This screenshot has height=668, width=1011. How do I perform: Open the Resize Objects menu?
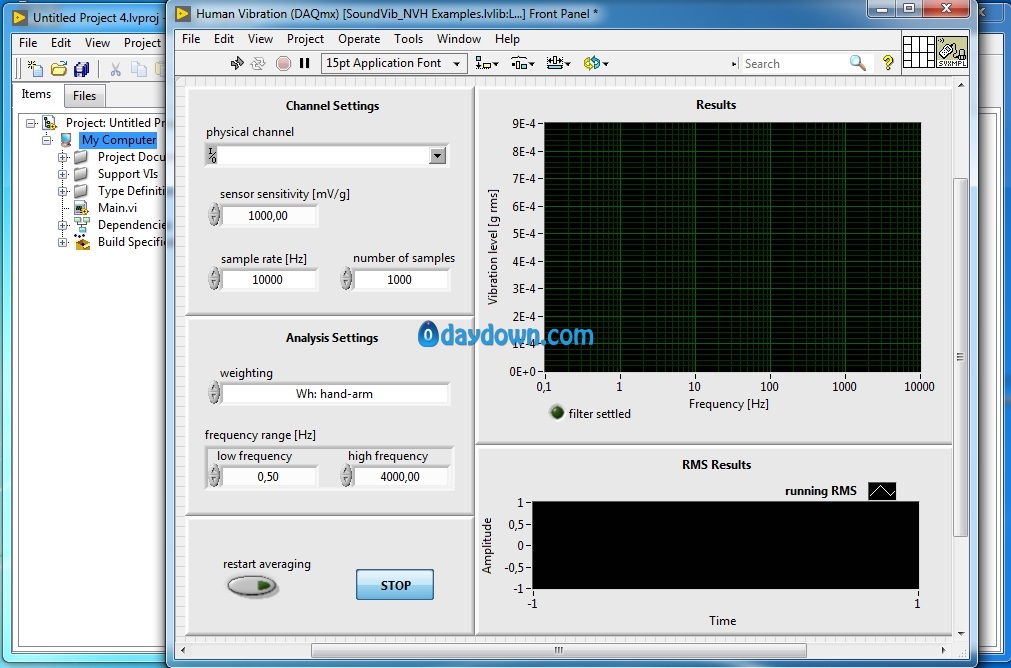tap(558, 63)
